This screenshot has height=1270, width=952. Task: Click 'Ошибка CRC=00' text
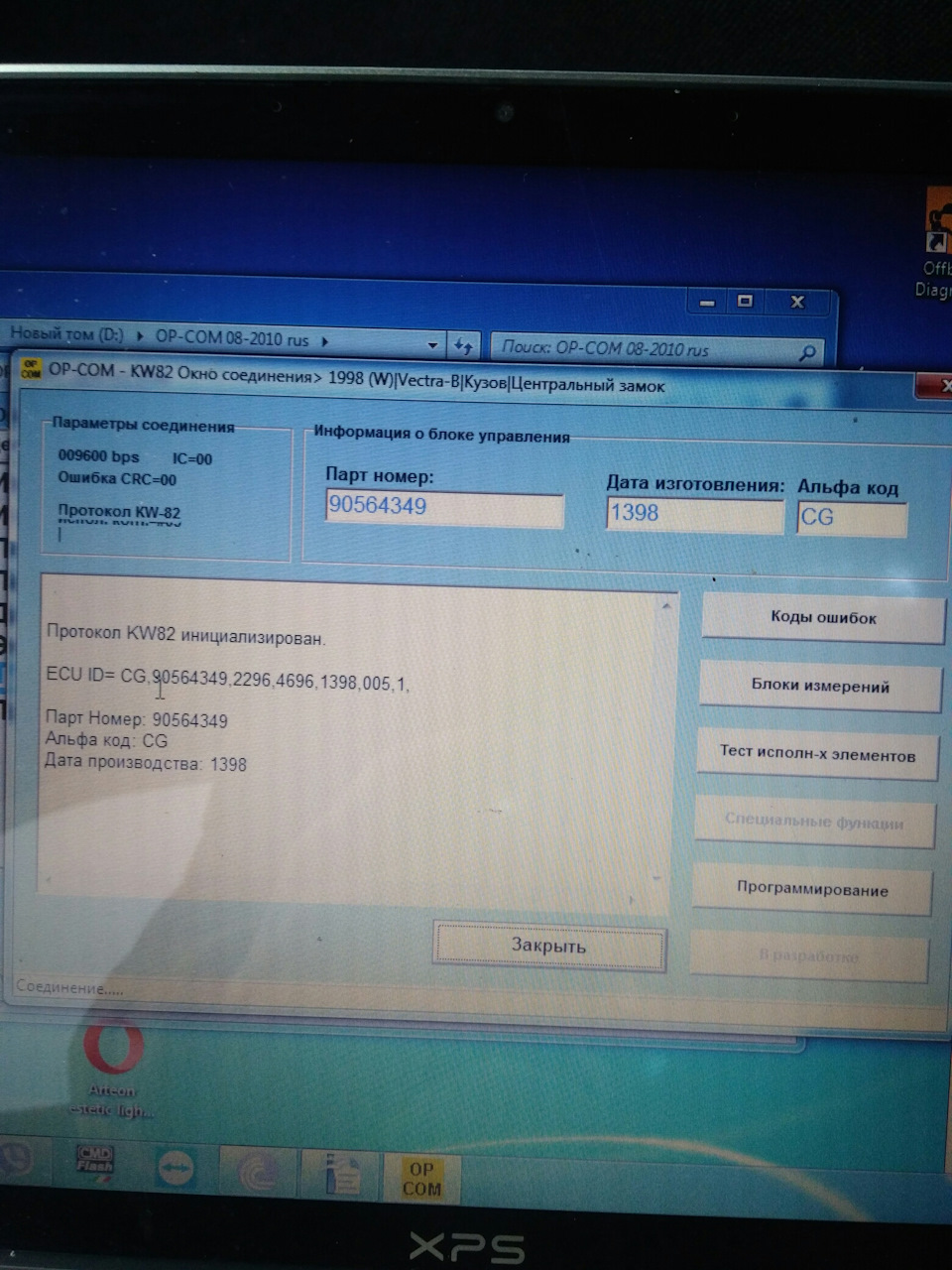point(117,479)
